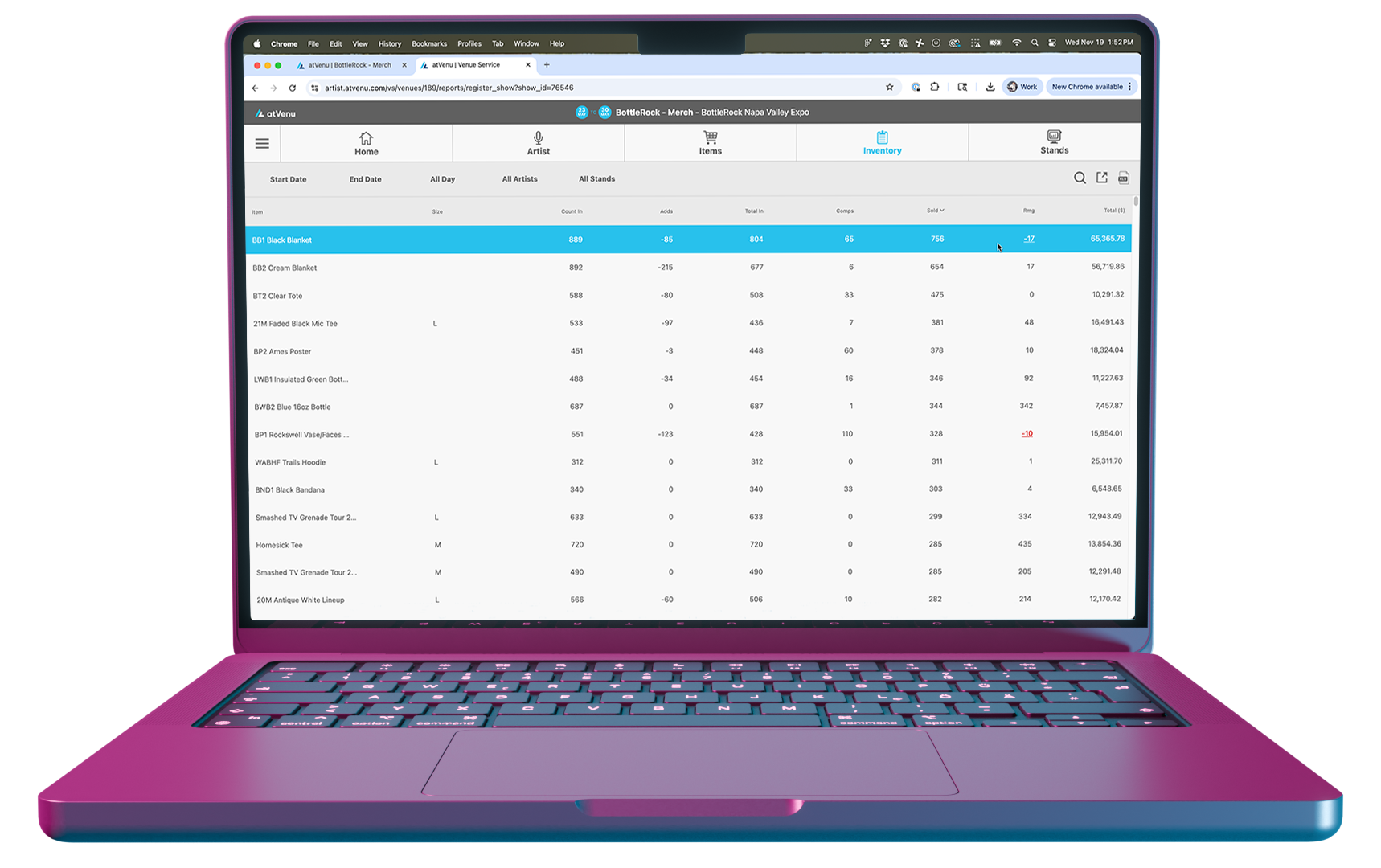This screenshot has height=868, width=1381.
Task: Open the -17 remaining link for BB1 Black Blanket
Action: click(1029, 239)
